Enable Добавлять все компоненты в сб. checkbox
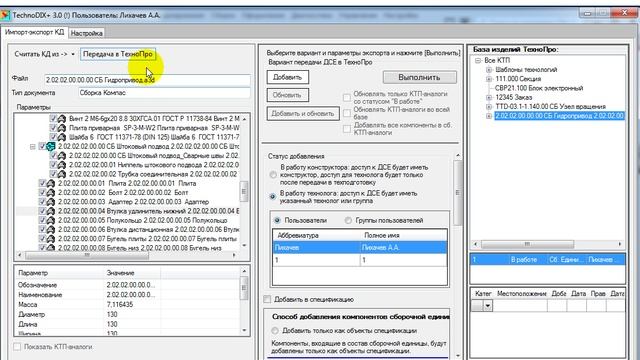Screen dimensions: 640x360 coord(347,129)
